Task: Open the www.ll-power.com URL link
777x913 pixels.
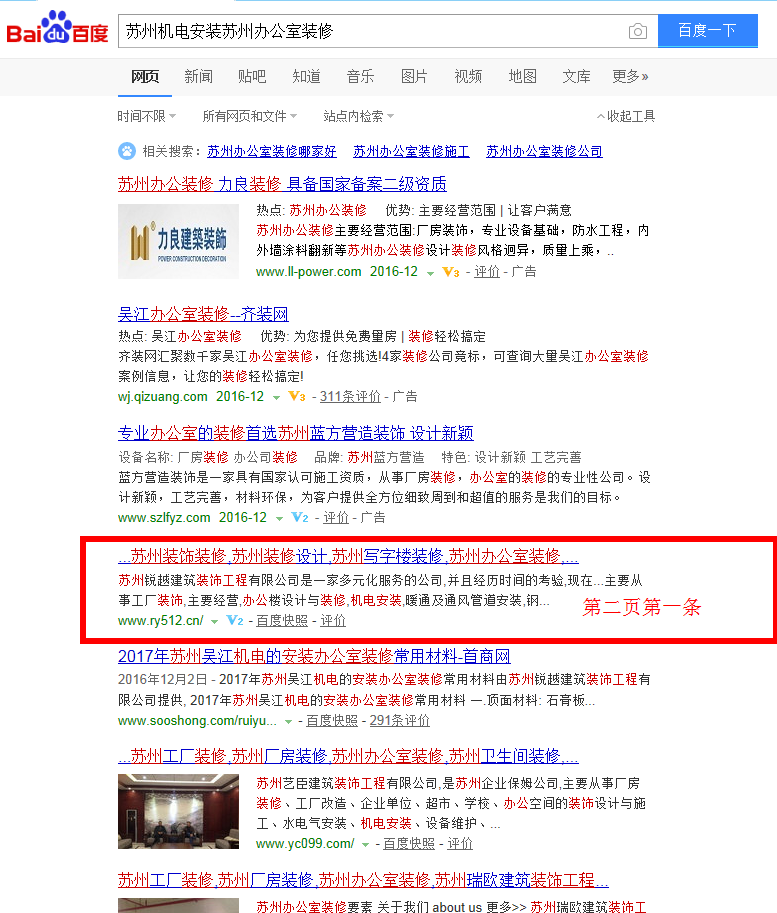Action: pyautogui.click(x=309, y=272)
